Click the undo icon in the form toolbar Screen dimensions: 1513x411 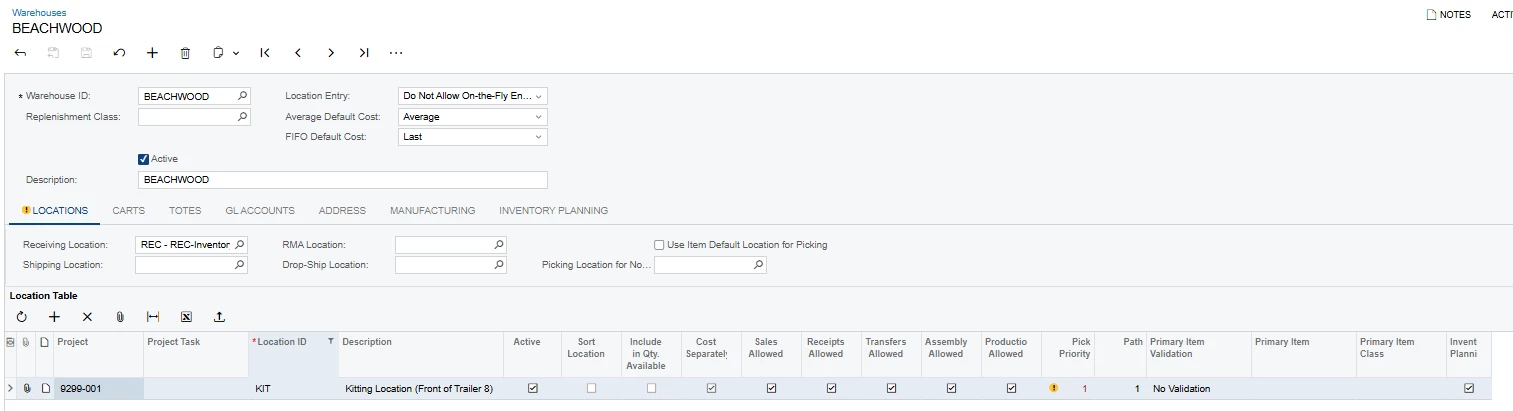point(119,53)
